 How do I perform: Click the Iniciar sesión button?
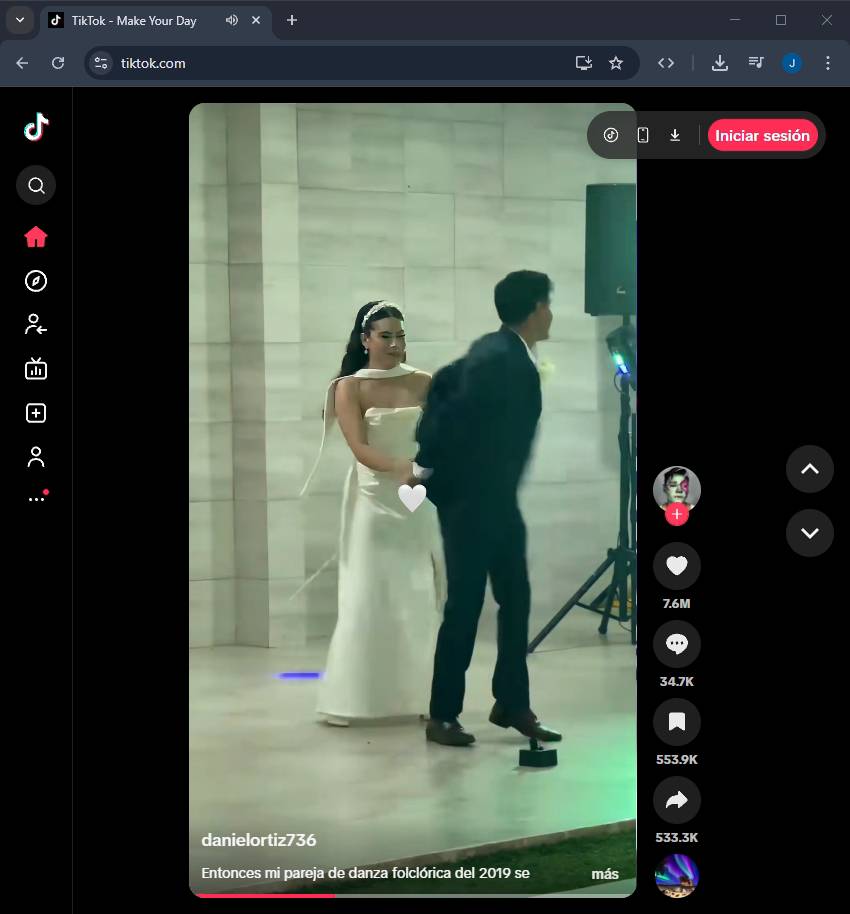762,135
